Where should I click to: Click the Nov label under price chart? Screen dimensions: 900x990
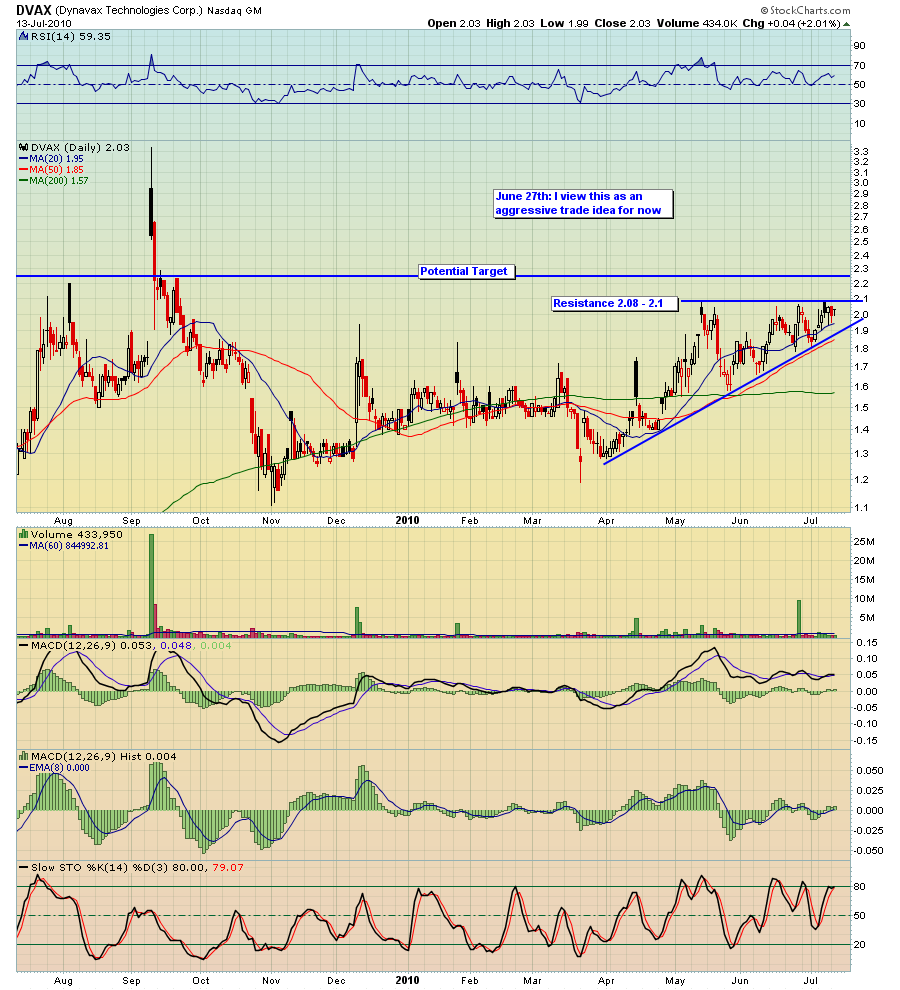tap(271, 521)
